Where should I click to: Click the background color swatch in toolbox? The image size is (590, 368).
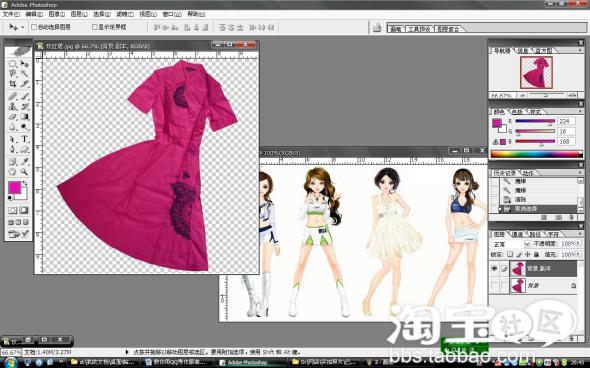point(23,195)
